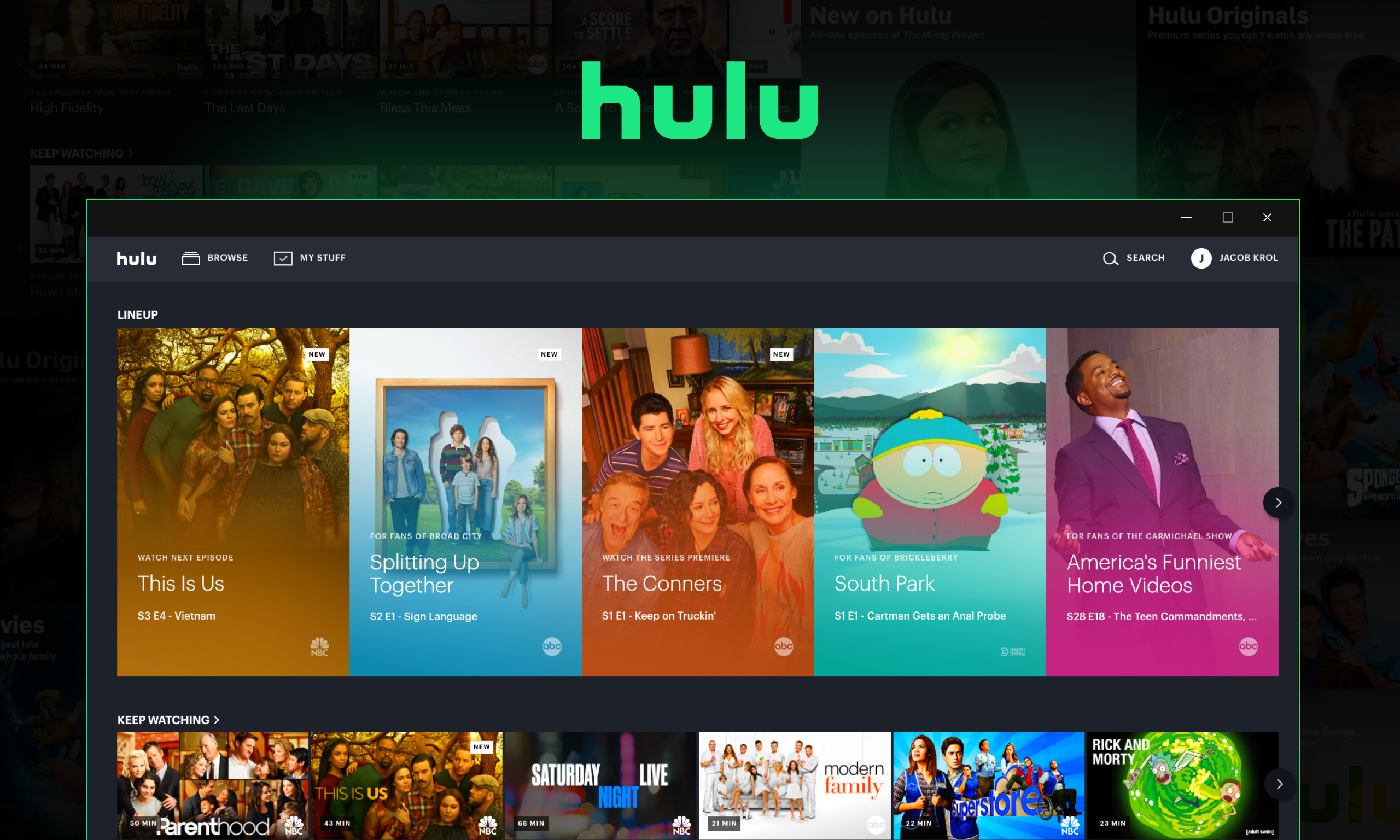Click the ABC icon on America's Funniest Home Videos
Screen dimensions: 1400x840
click(1249, 651)
